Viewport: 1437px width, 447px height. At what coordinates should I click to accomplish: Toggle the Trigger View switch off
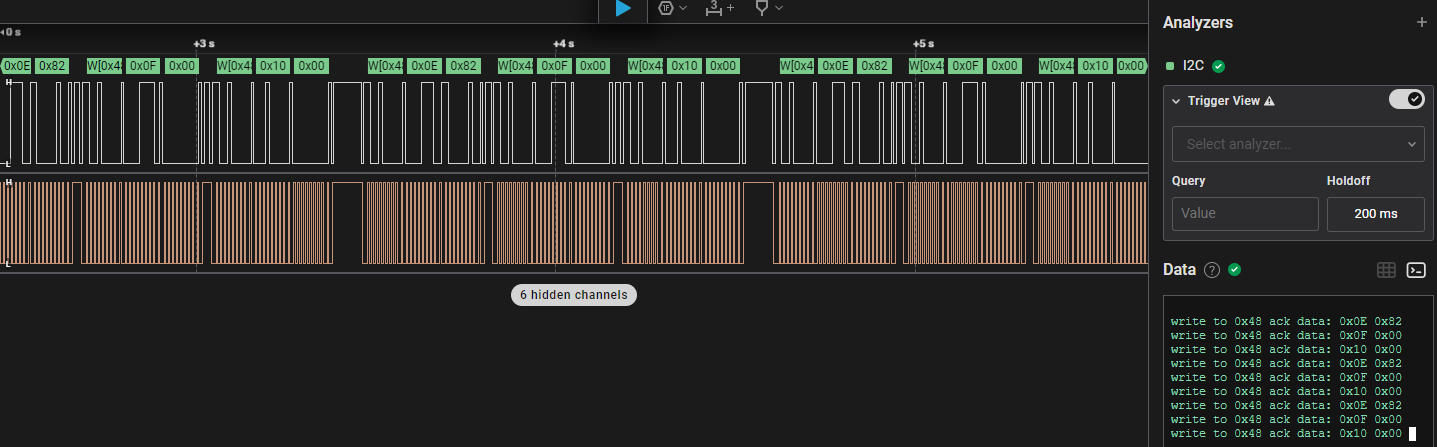tap(1407, 99)
